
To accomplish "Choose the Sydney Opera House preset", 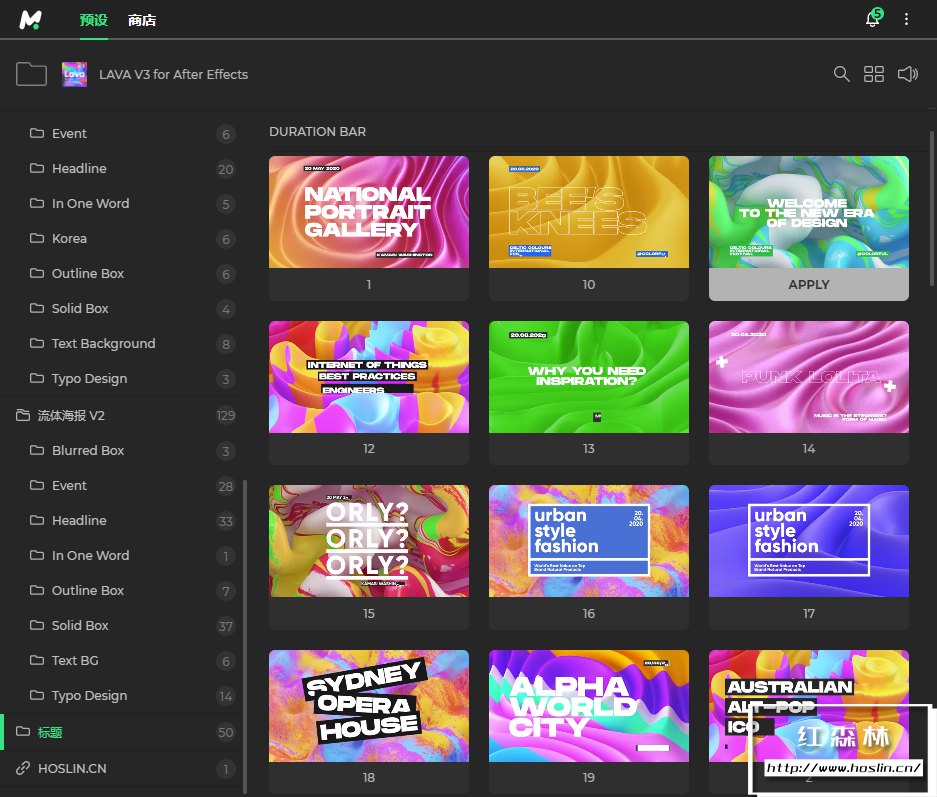I will click(x=368, y=706).
